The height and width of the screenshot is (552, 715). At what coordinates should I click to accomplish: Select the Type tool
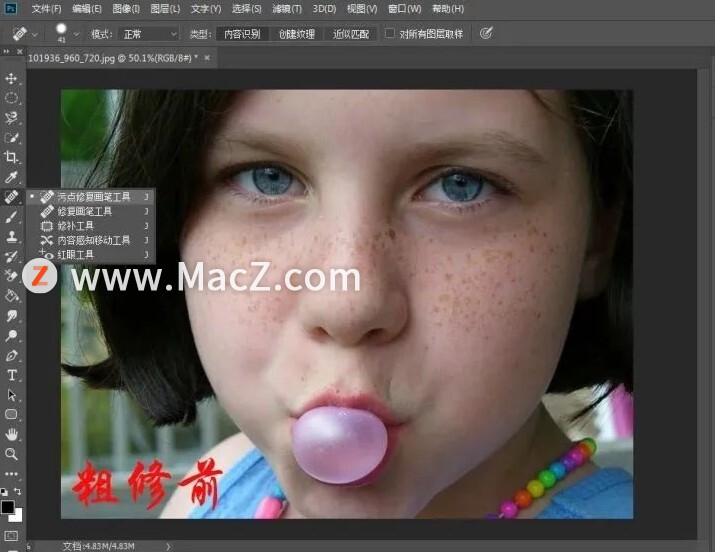(11, 375)
